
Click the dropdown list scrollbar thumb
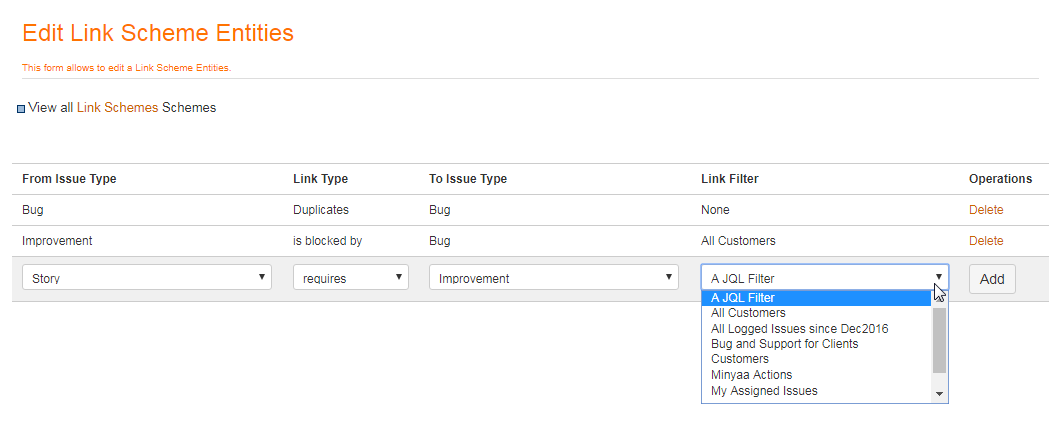(939, 340)
